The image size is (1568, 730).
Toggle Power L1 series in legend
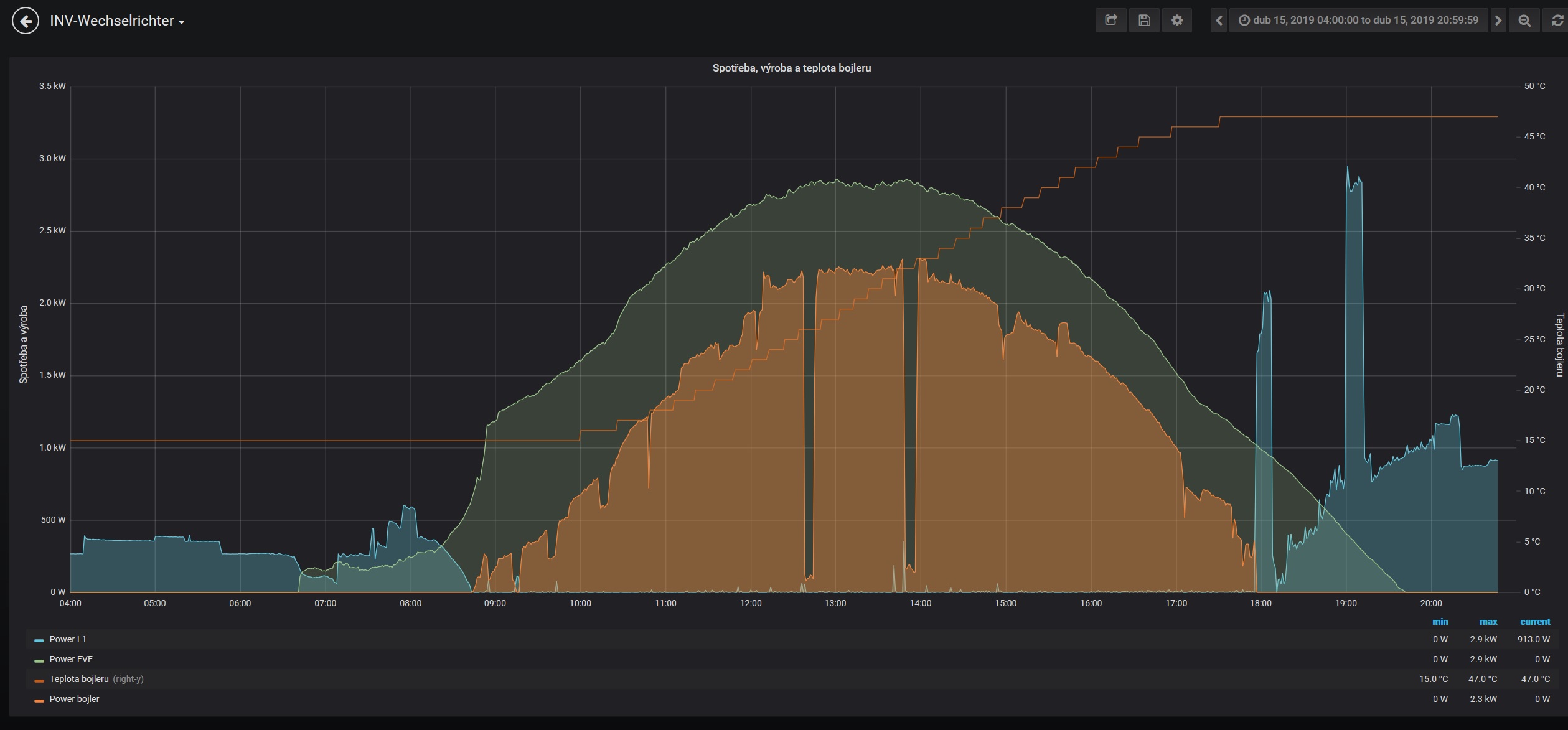point(68,639)
